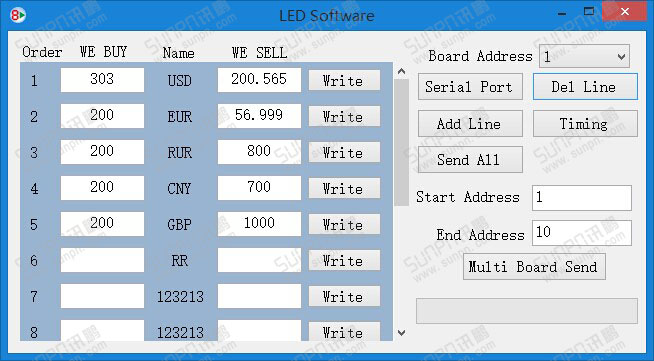This screenshot has width=654, height=361.
Task: Click the empty WE BUY field in row 6
Action: (x=102, y=260)
